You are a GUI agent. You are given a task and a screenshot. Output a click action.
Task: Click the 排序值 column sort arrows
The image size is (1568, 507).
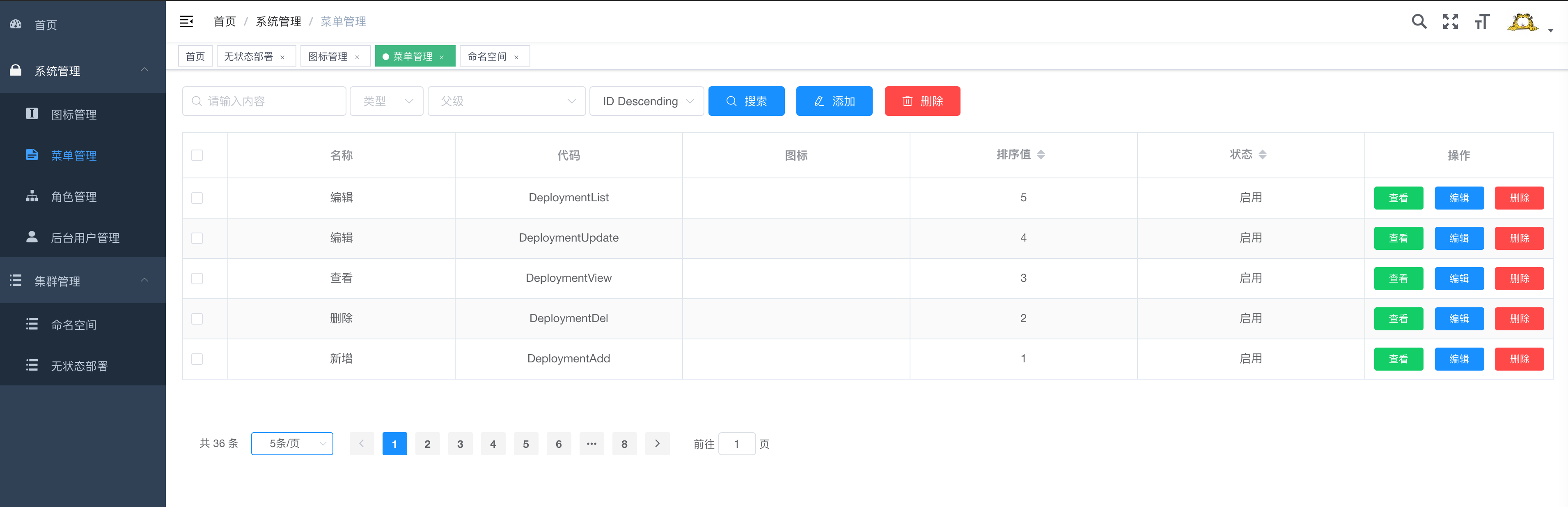point(1041,155)
